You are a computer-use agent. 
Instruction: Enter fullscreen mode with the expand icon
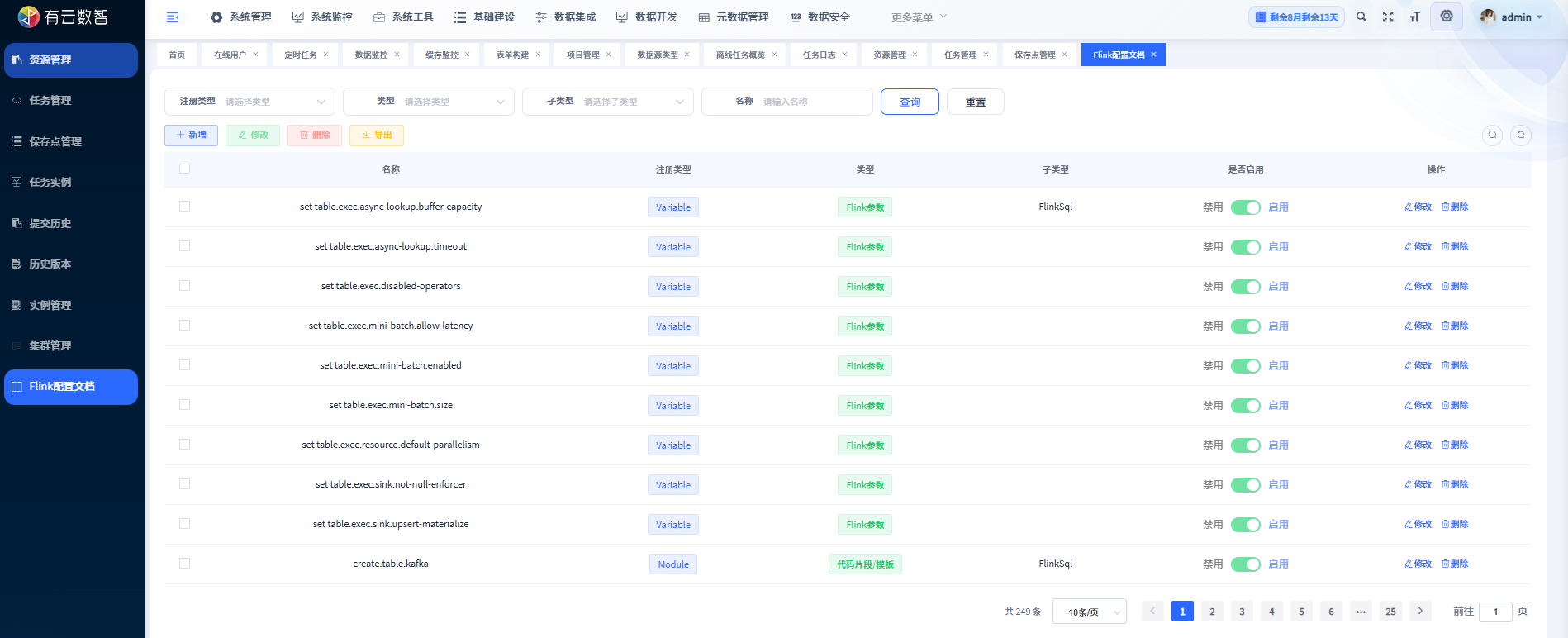coord(1388,17)
